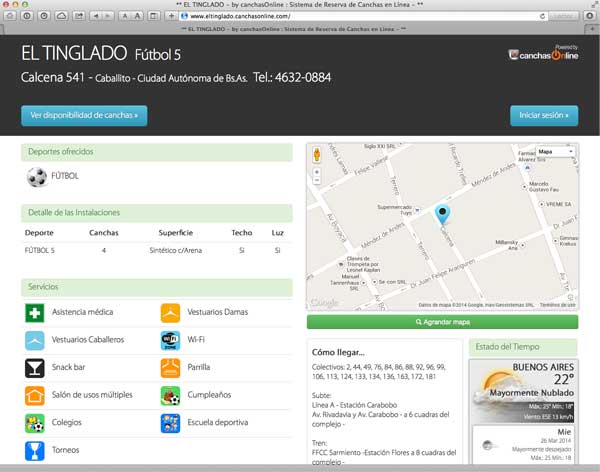The height and width of the screenshot is (472, 600).
Task: Click the Parrilla grill icon
Action: 170,368
